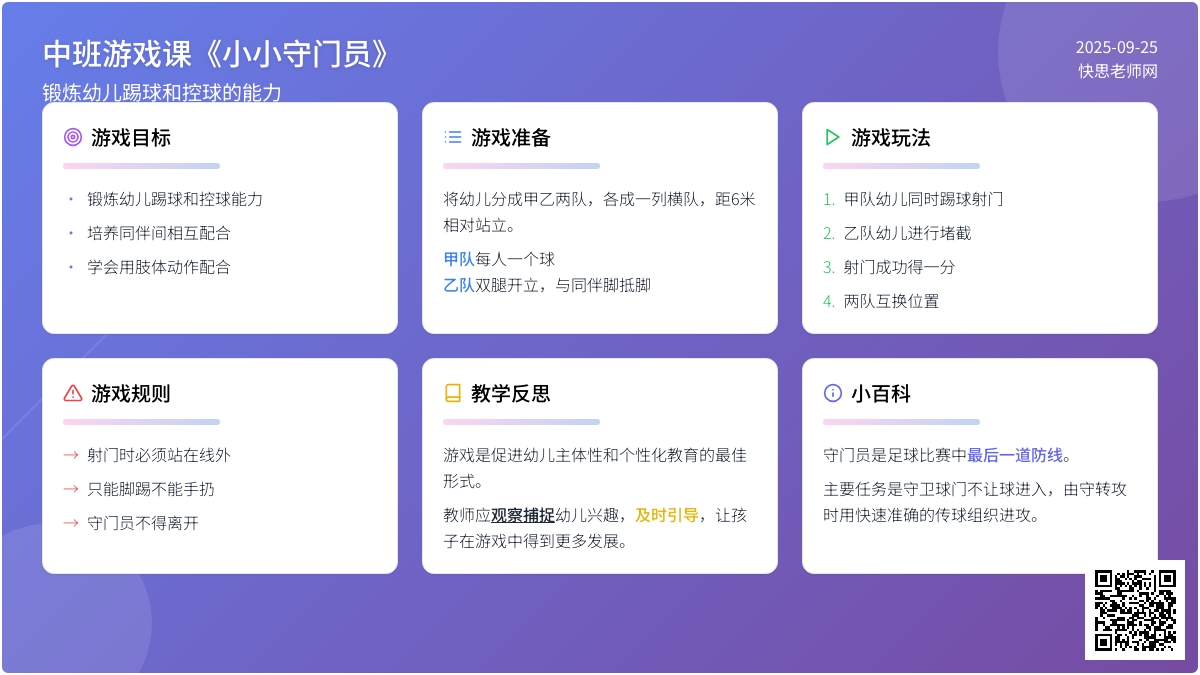The width and height of the screenshot is (1200, 675).
Task: Click the 最后一道防线 highlighted phrase
Action: tap(1015, 455)
